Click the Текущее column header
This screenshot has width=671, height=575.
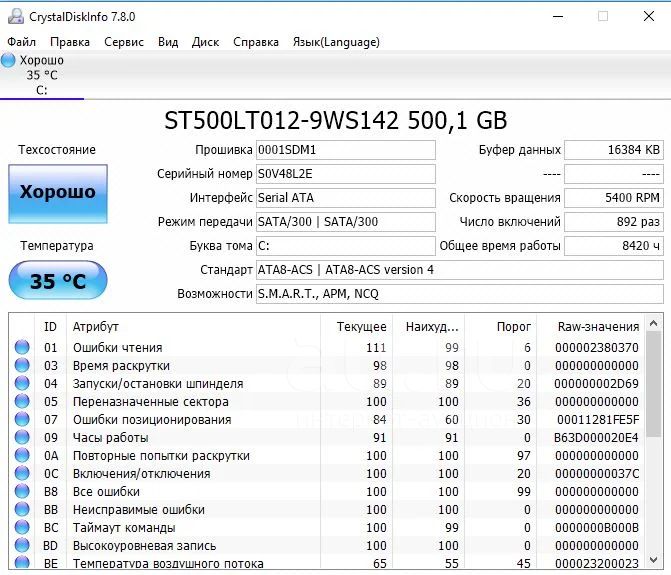point(356,326)
